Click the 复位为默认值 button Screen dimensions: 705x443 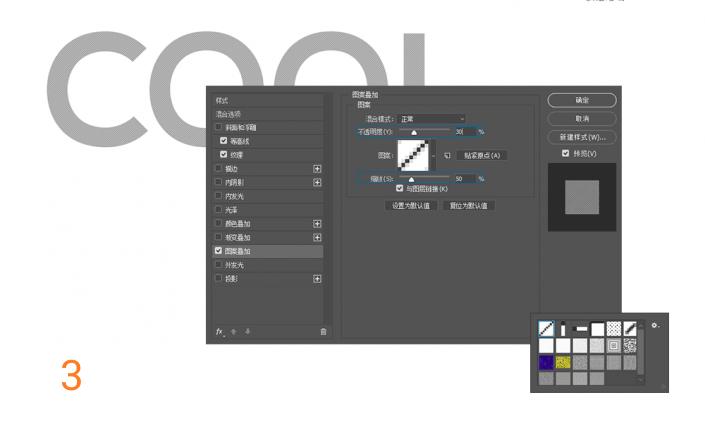click(469, 206)
